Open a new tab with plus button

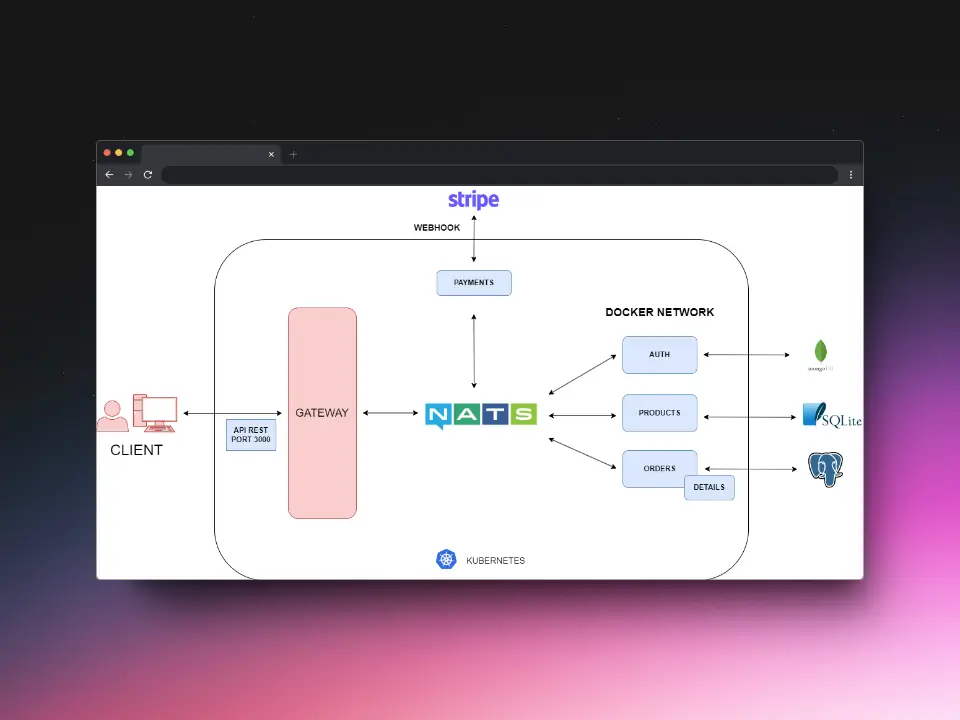tap(293, 154)
